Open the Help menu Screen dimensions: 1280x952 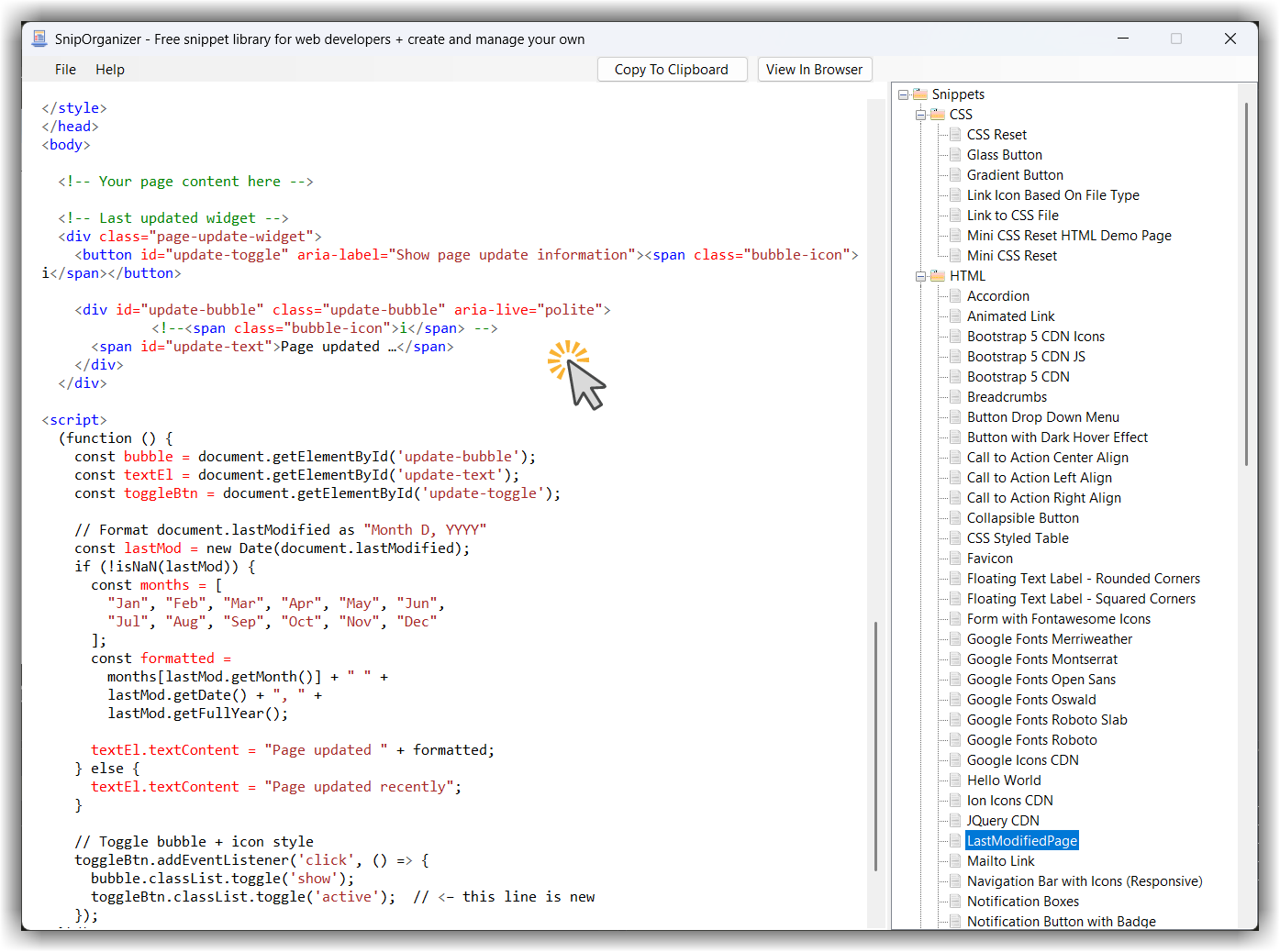click(110, 70)
